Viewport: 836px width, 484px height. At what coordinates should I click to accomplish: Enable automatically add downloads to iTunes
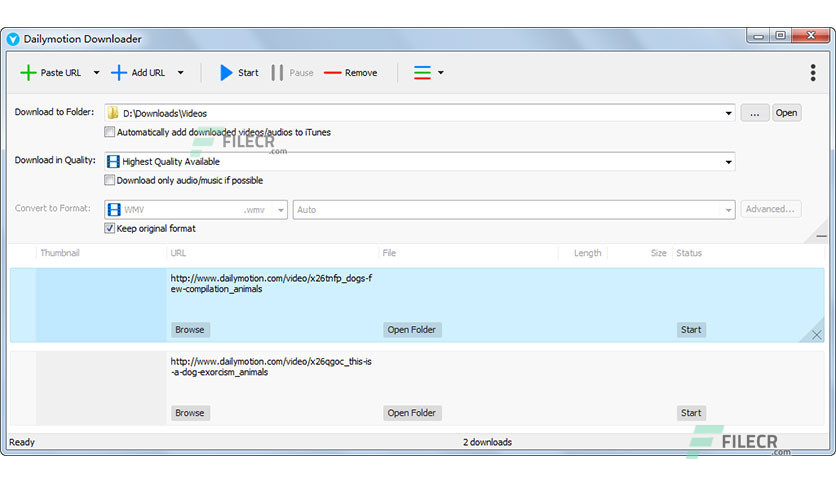109,132
